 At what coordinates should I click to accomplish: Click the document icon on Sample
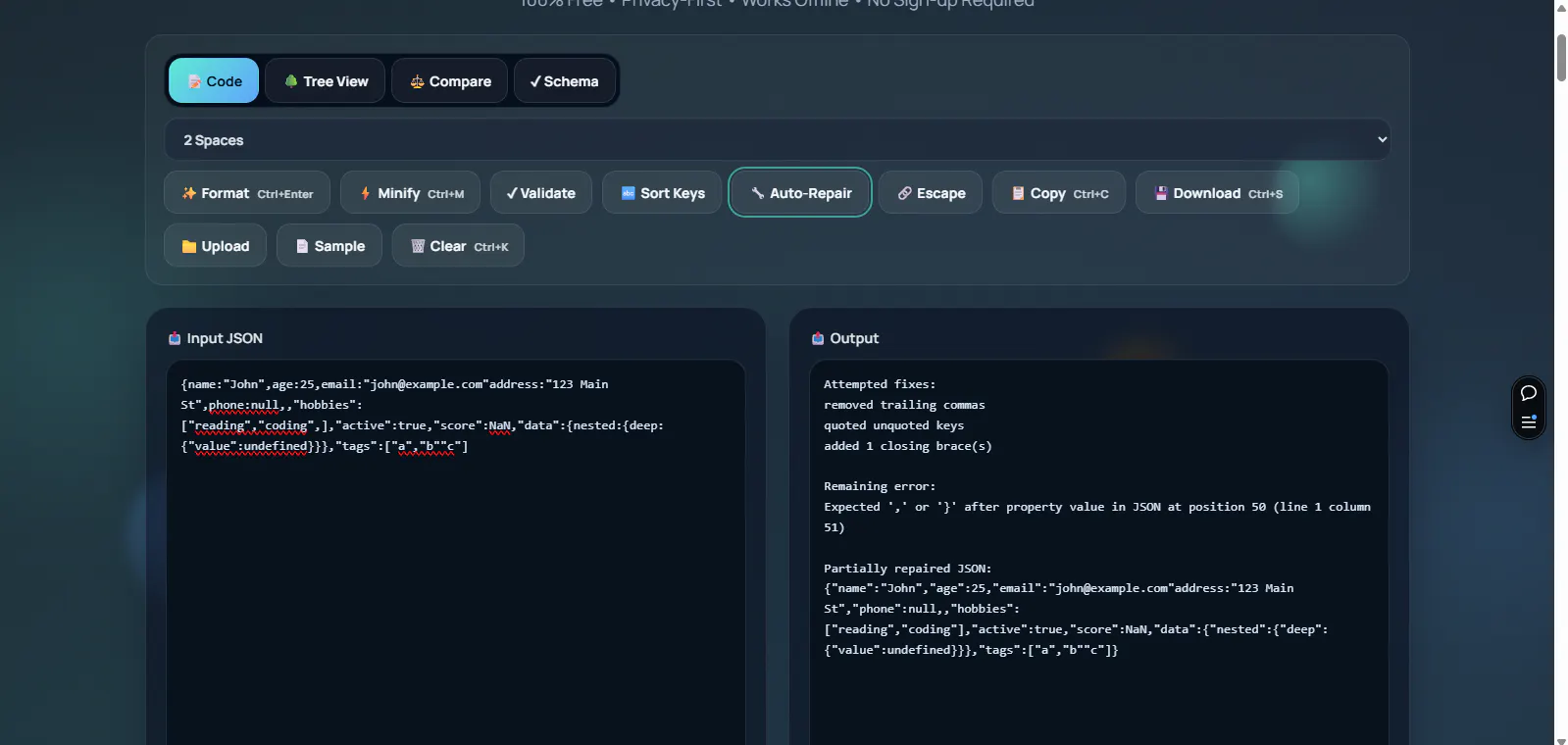click(x=302, y=246)
